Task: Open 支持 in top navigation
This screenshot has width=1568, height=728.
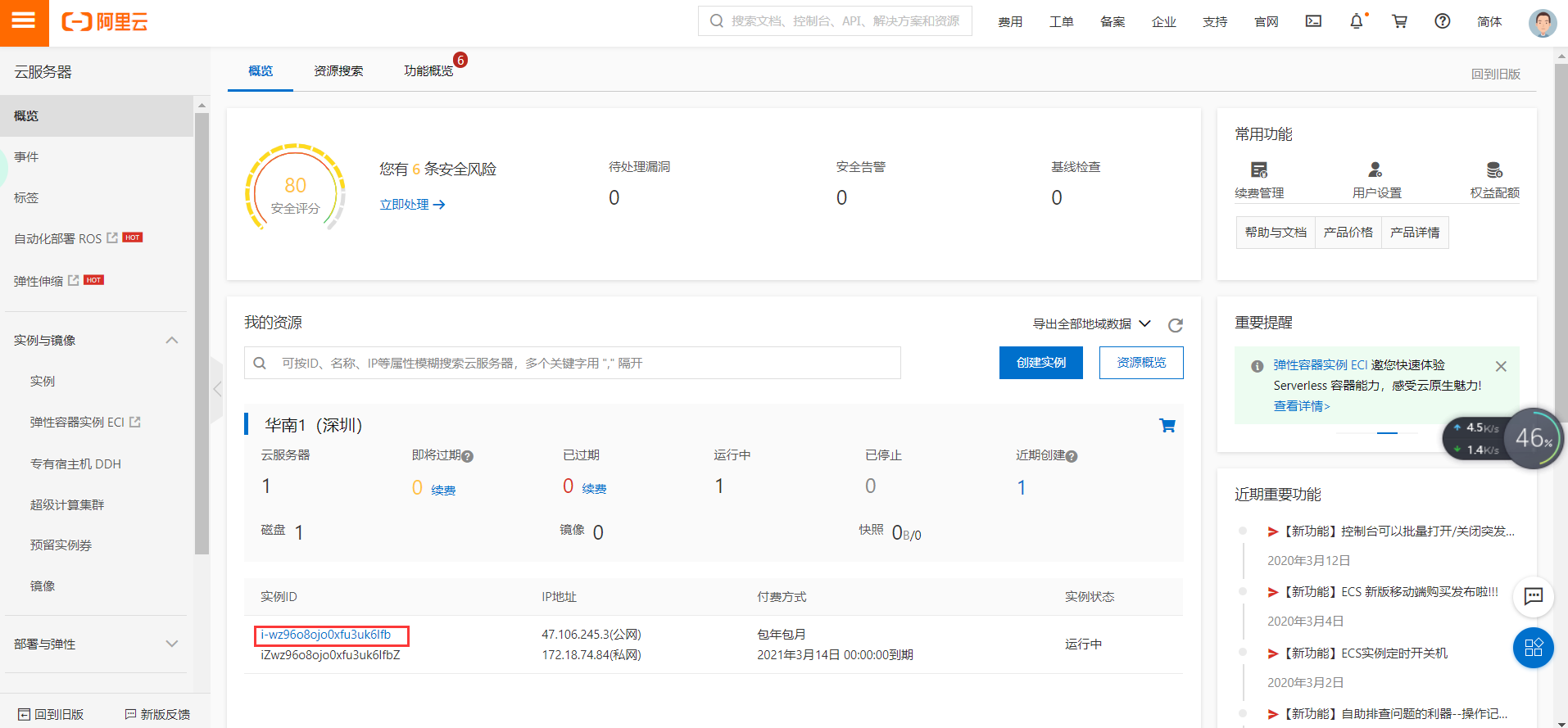Action: [x=1215, y=22]
